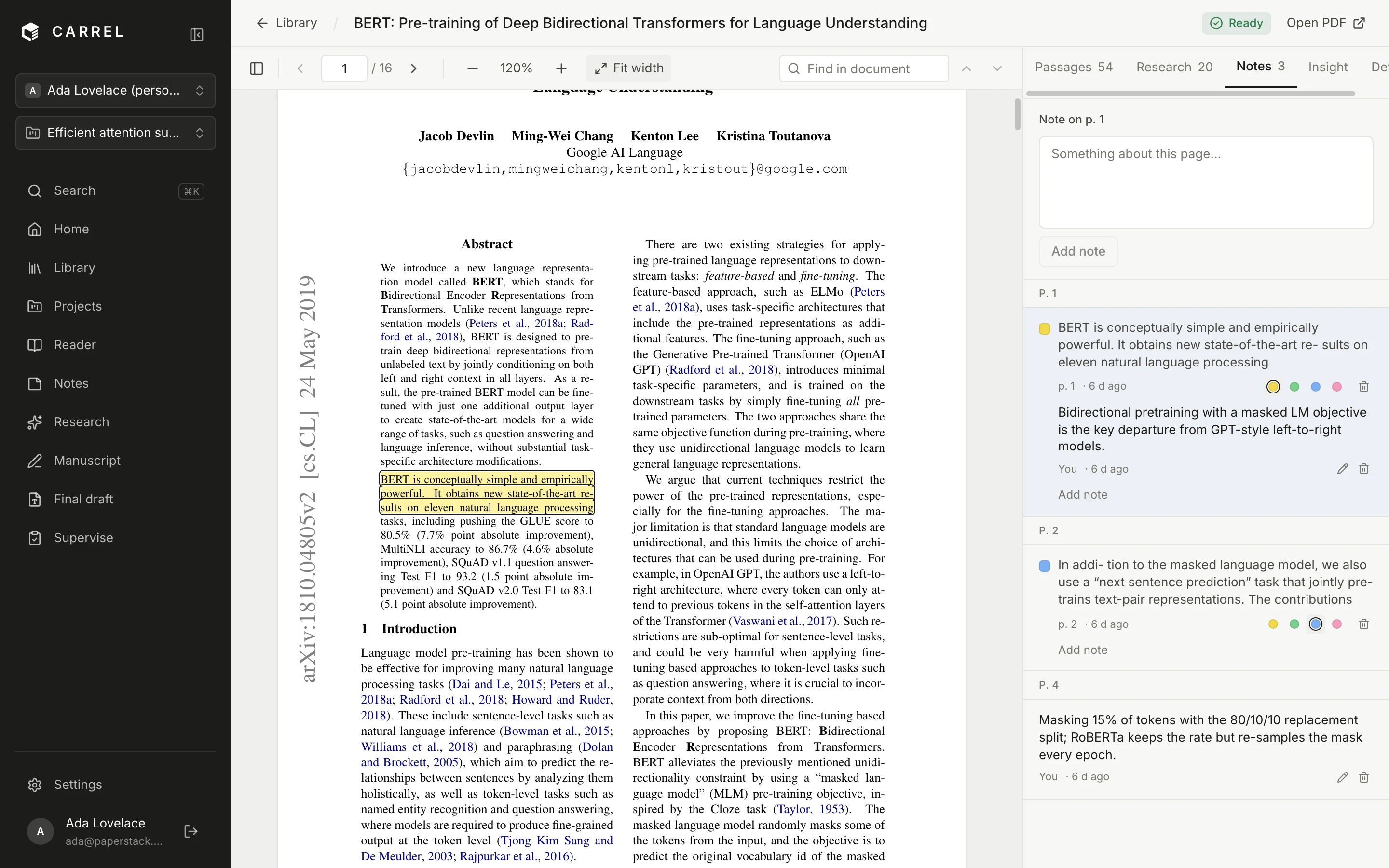
Task: Set p. 1 highlight color to green
Action: click(x=1294, y=387)
